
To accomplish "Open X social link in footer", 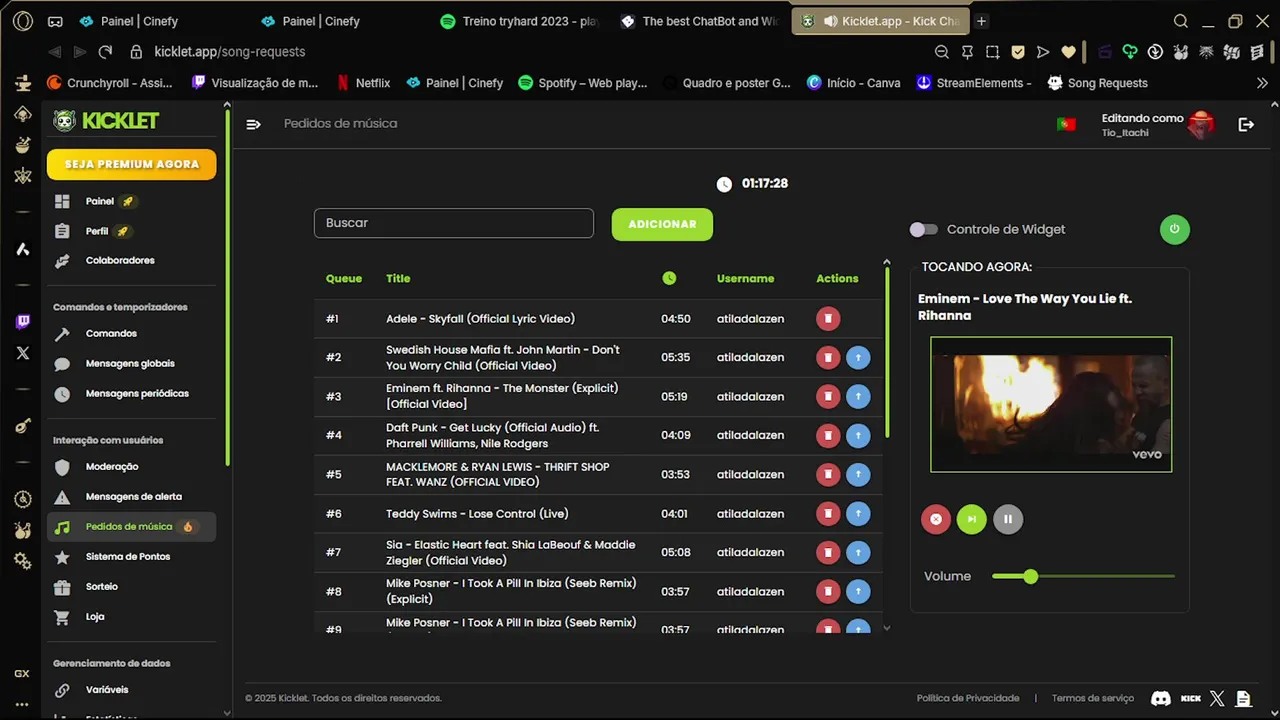I will [x=1217, y=698].
